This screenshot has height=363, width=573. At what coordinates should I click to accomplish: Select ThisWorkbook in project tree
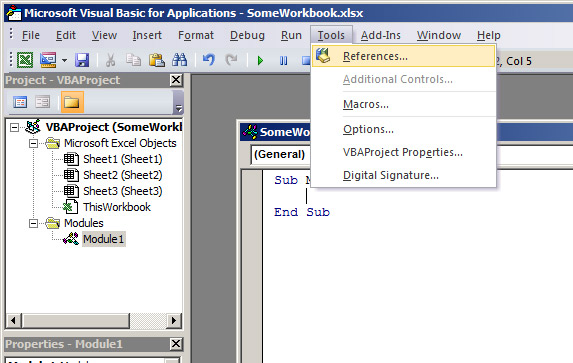(x=117, y=207)
